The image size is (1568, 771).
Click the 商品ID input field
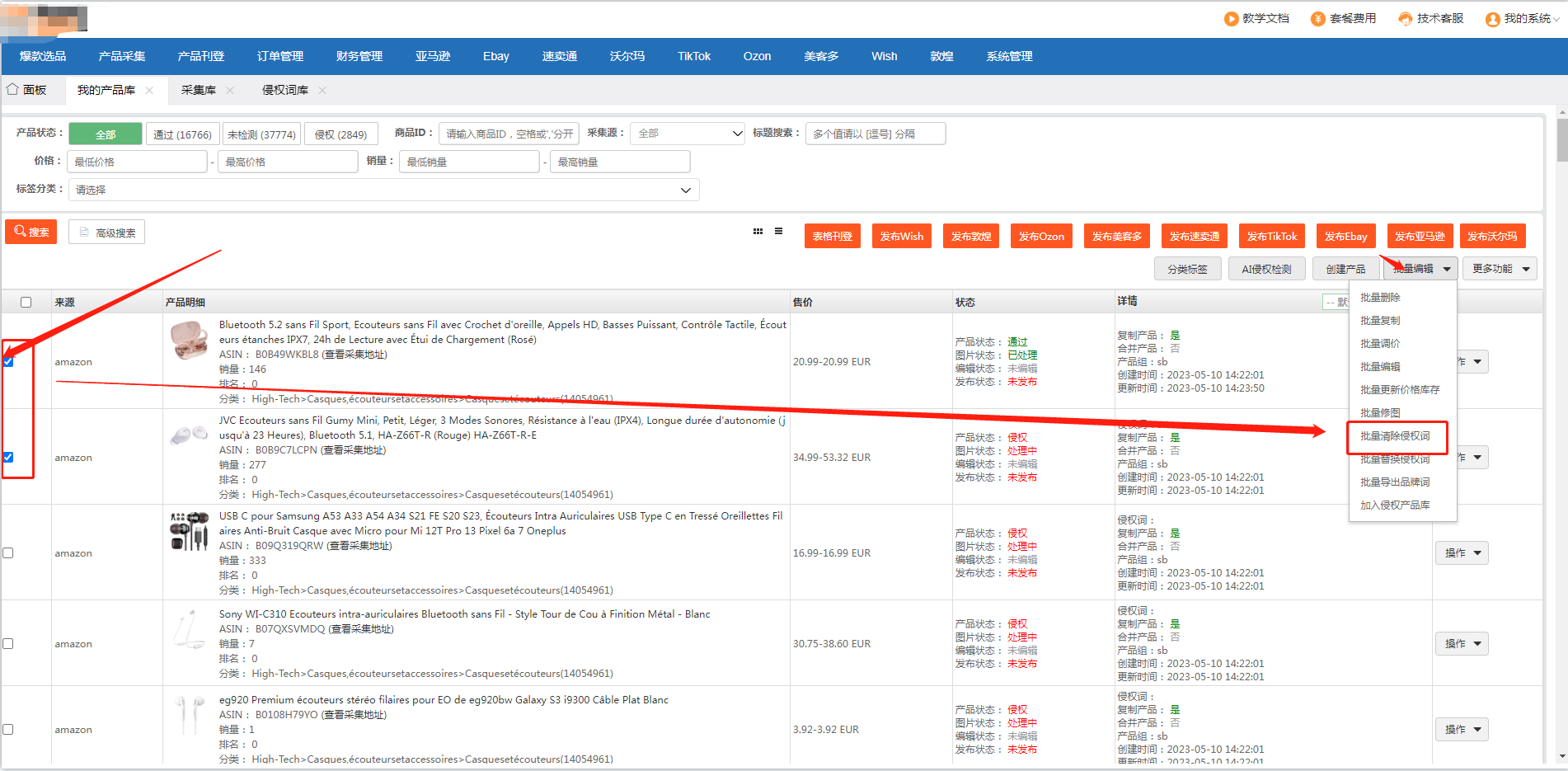509,134
